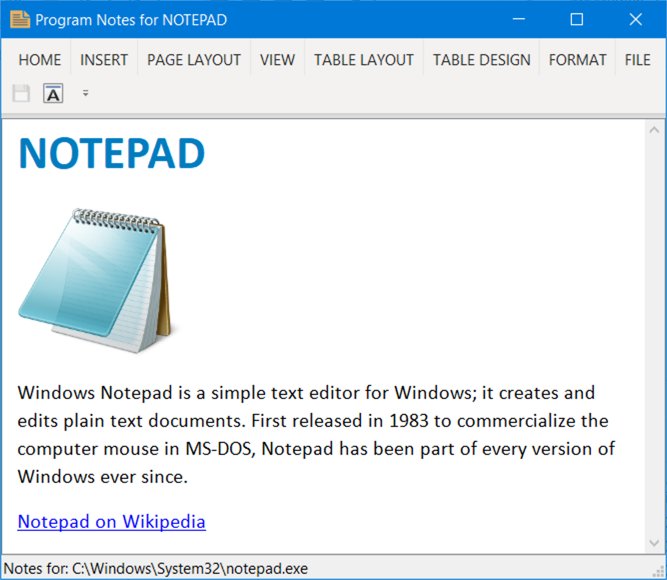This screenshot has width=667, height=580.
Task: Open the HOME ribbon tab
Action: point(40,60)
